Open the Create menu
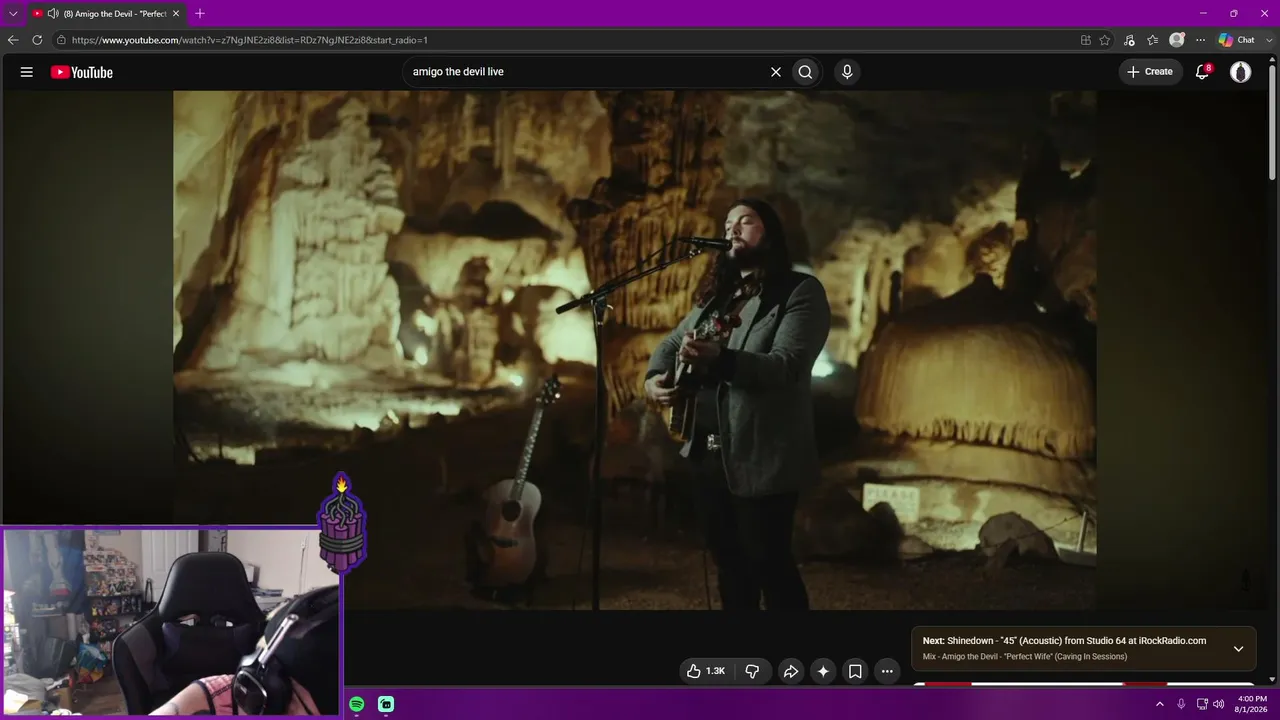This screenshot has height=720, width=1280. click(x=1150, y=72)
